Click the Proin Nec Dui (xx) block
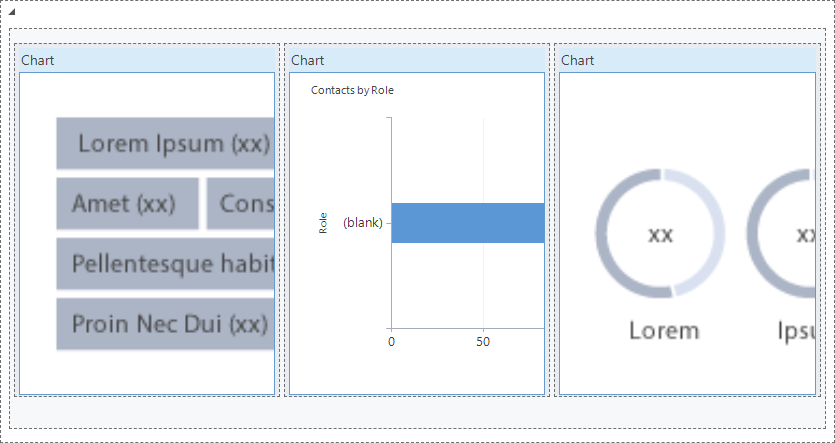The image size is (835, 443). coord(165,324)
